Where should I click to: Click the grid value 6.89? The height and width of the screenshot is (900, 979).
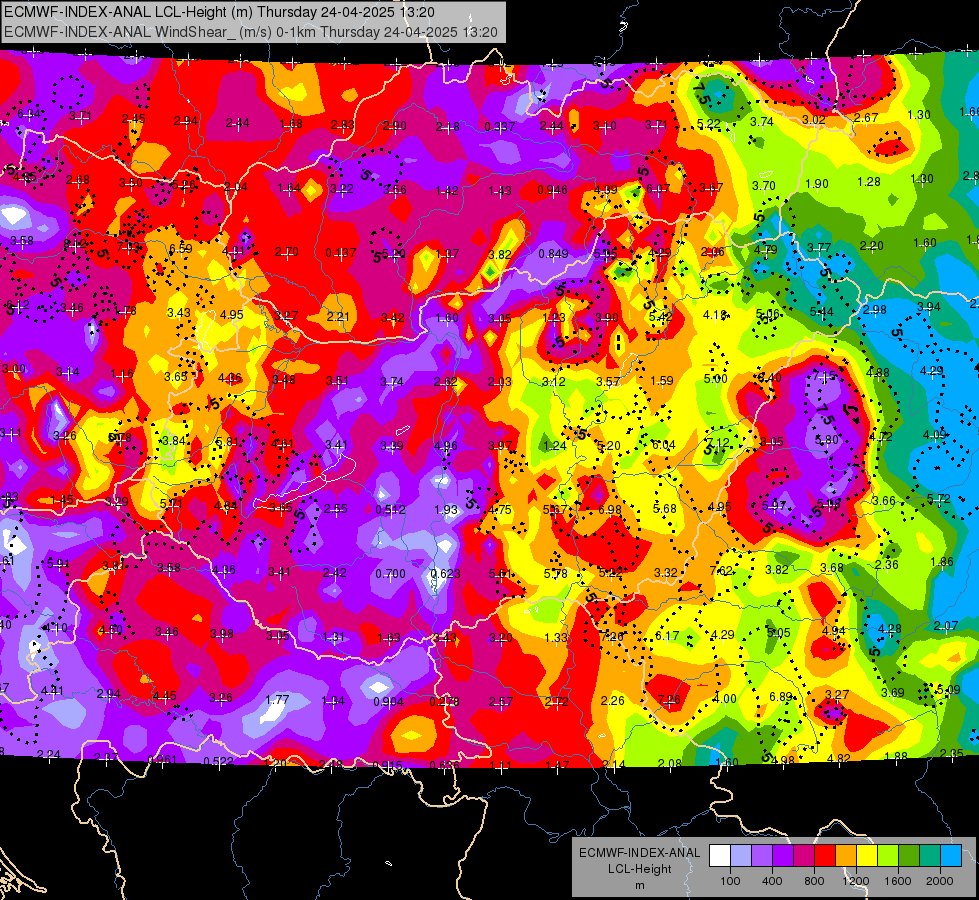pyautogui.click(x=781, y=696)
